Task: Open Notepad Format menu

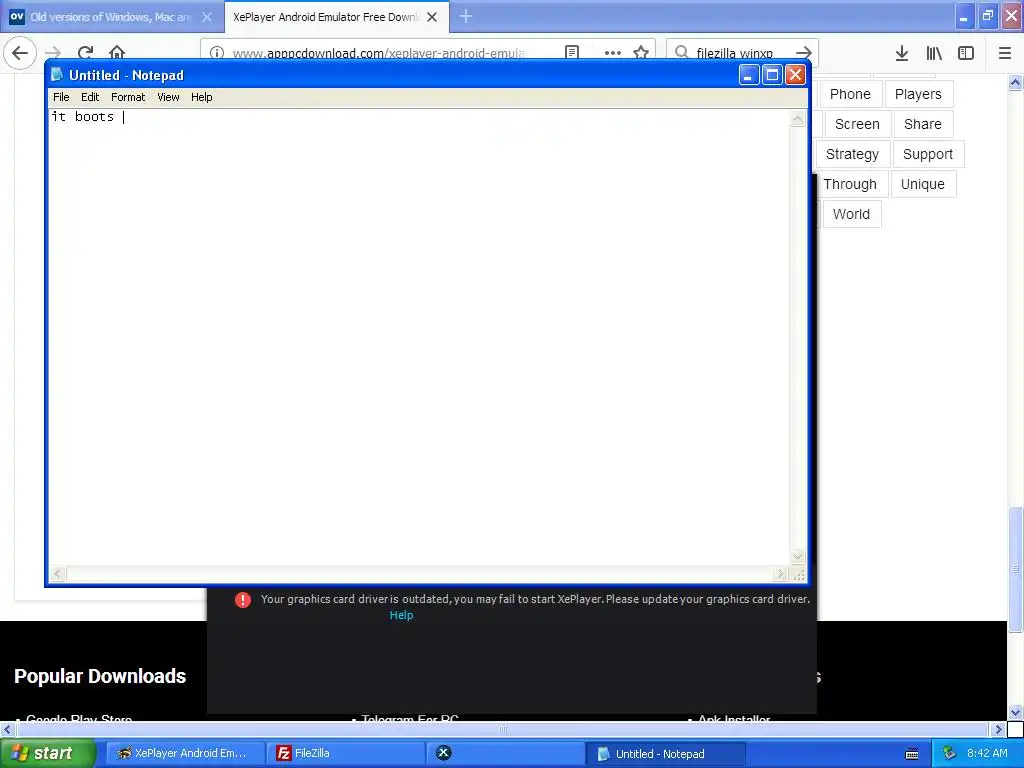Action: coord(128,97)
